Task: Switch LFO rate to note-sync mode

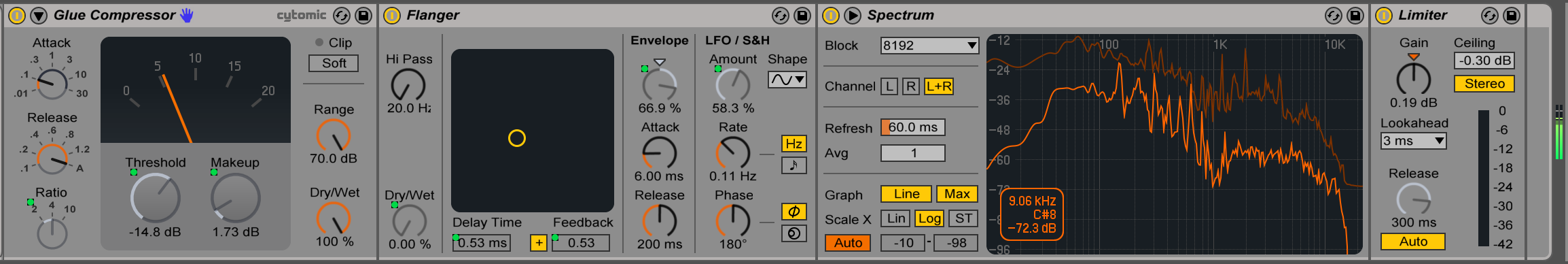Action: pyautogui.click(x=794, y=165)
